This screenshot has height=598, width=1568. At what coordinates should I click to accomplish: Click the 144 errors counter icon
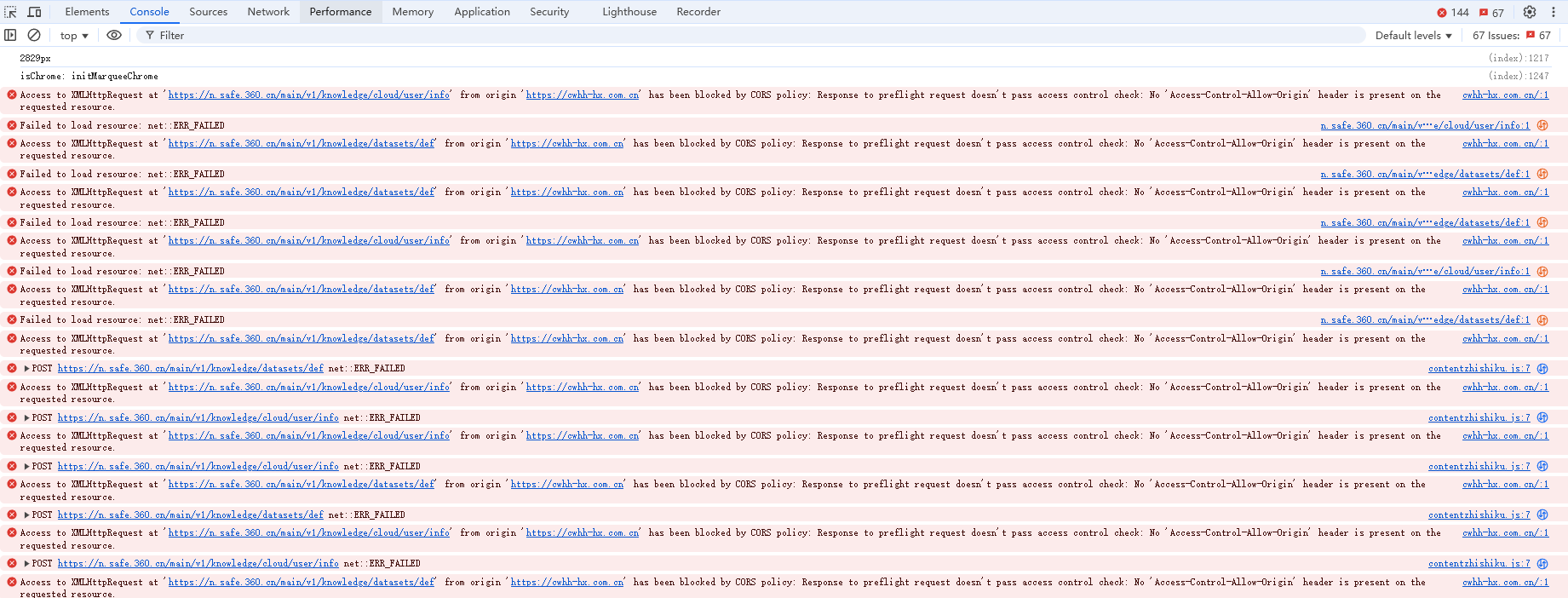(1452, 13)
